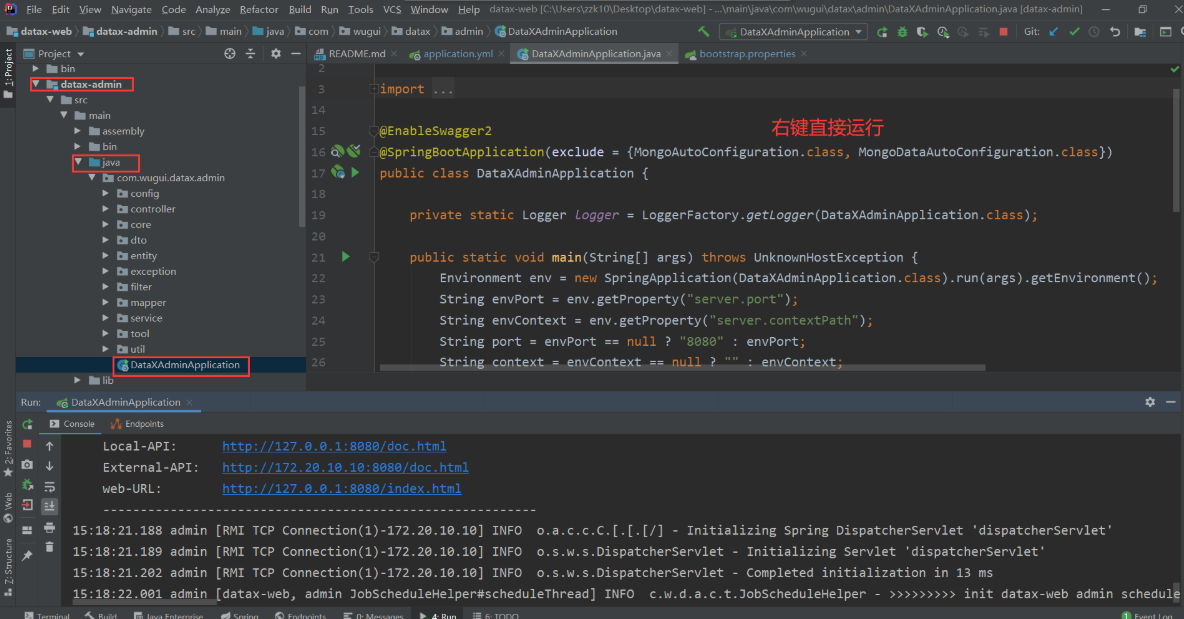The image size is (1184, 619).
Task: Expand the lib folder in Project tree
Action: point(77,380)
